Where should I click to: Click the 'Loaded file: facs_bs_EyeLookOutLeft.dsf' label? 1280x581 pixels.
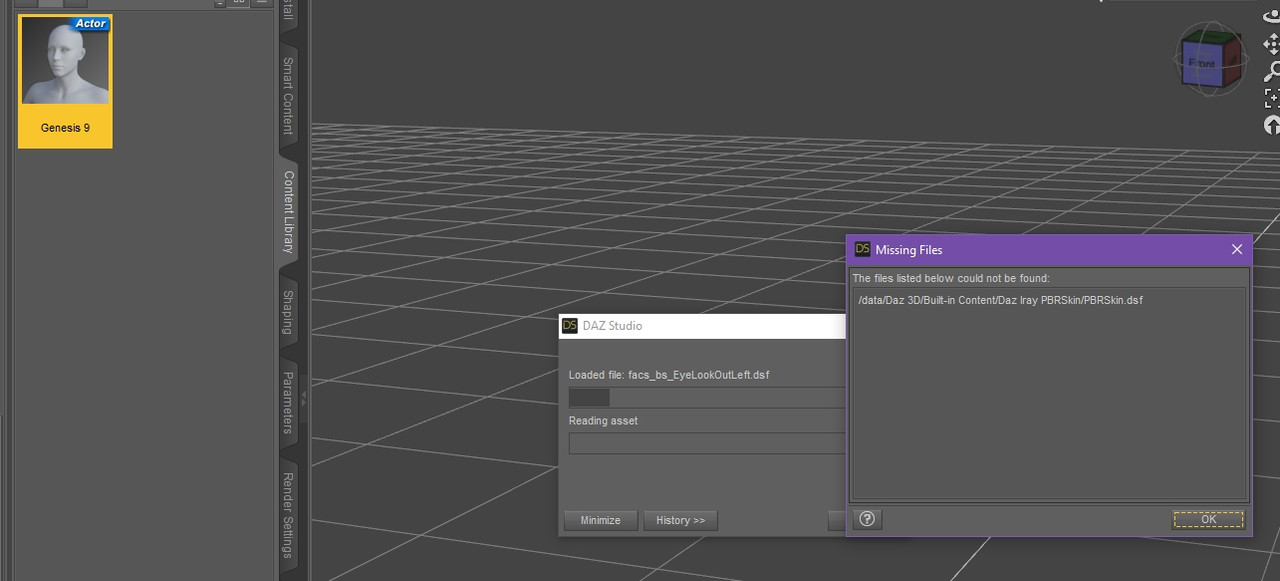(x=669, y=375)
